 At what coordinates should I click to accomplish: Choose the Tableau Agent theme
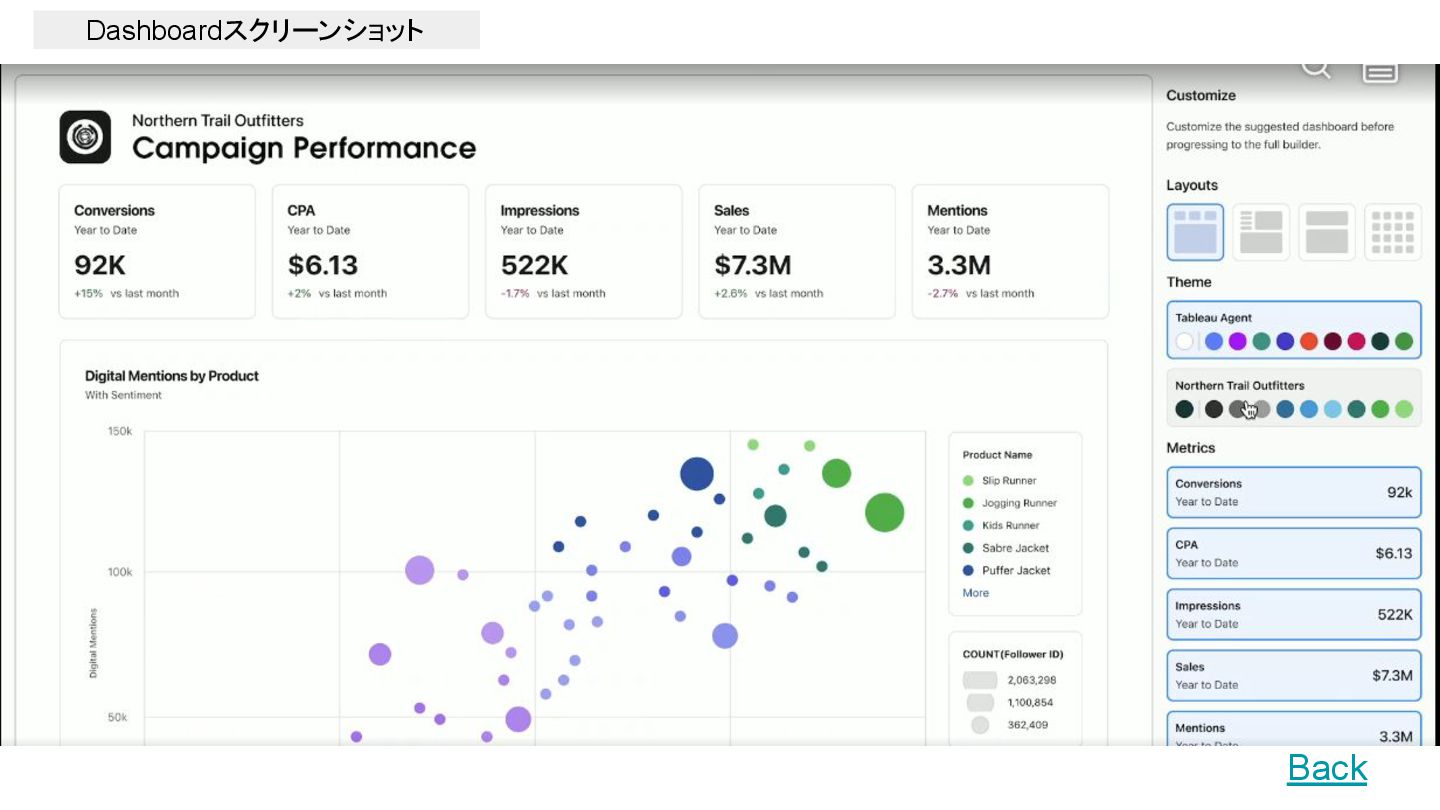[x=1294, y=330]
